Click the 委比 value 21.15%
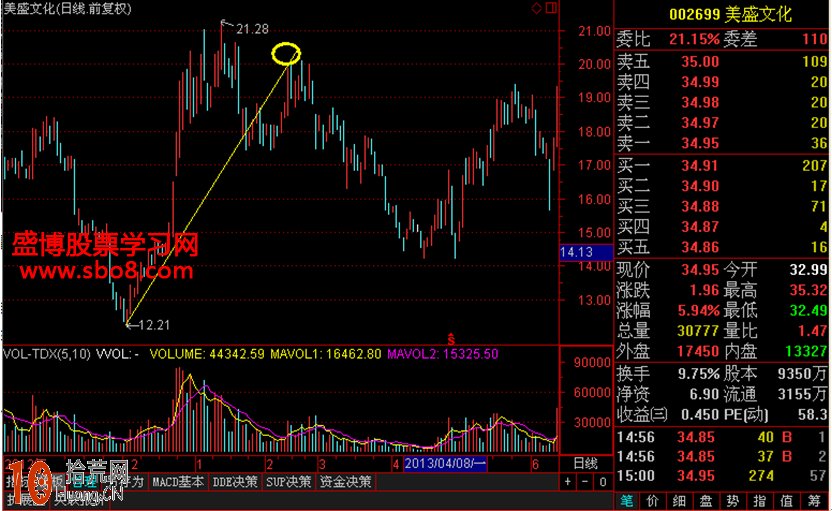Screen dimensions: 832x511 click(694, 39)
